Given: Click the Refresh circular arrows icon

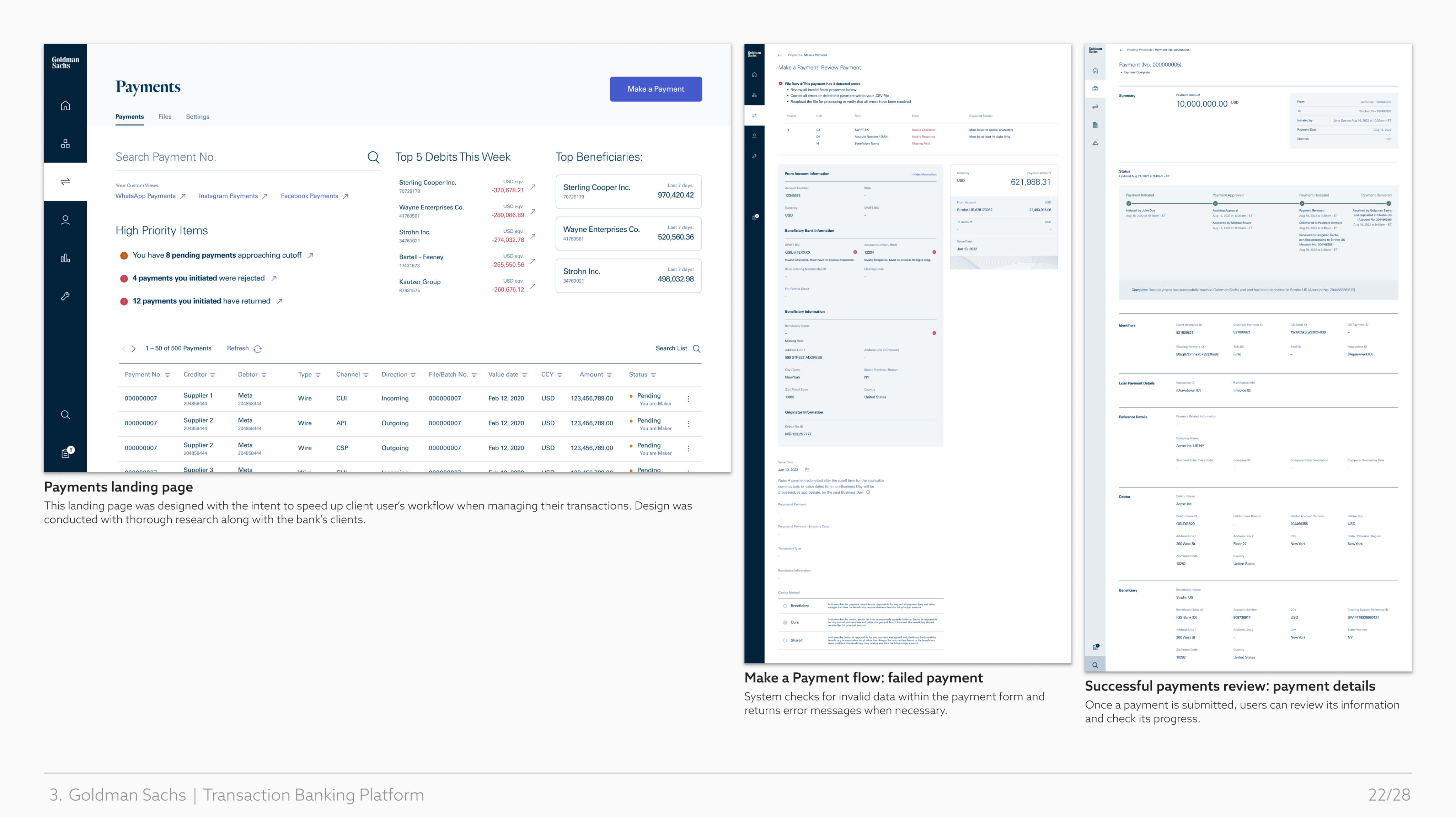Looking at the screenshot, I should [258, 349].
